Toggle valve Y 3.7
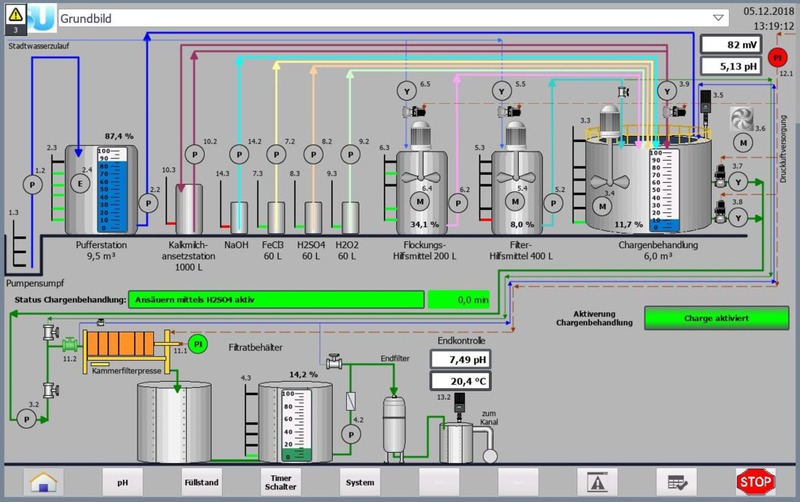 point(738,181)
